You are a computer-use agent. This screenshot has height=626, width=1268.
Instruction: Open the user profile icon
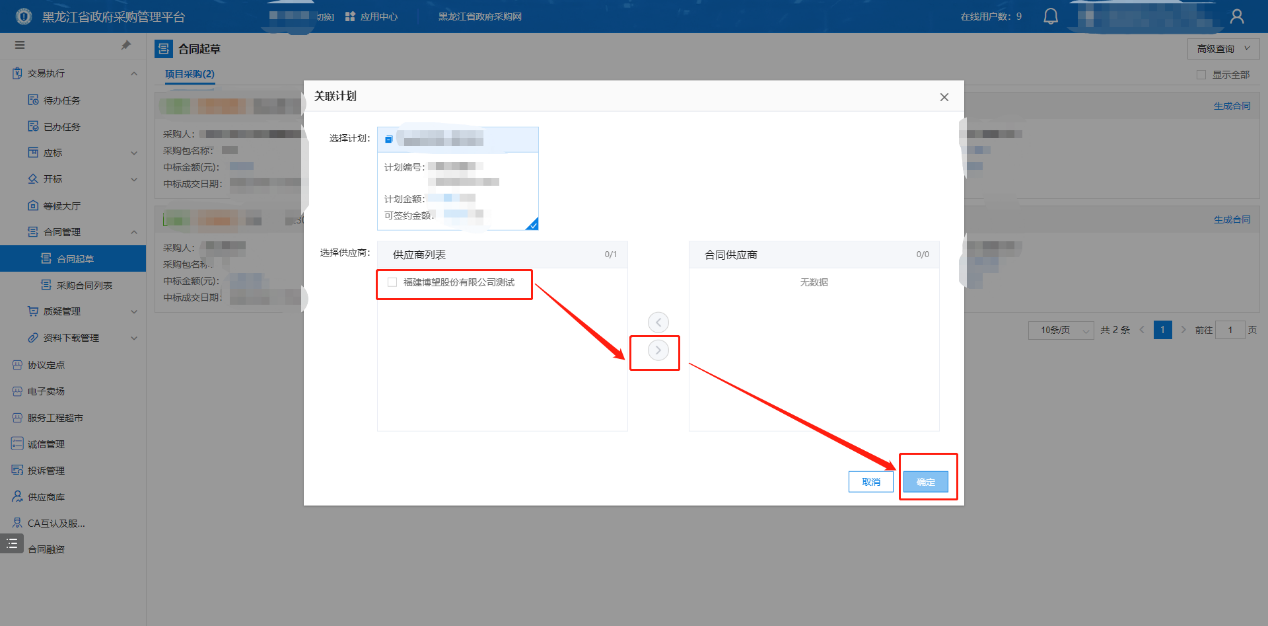click(1237, 16)
